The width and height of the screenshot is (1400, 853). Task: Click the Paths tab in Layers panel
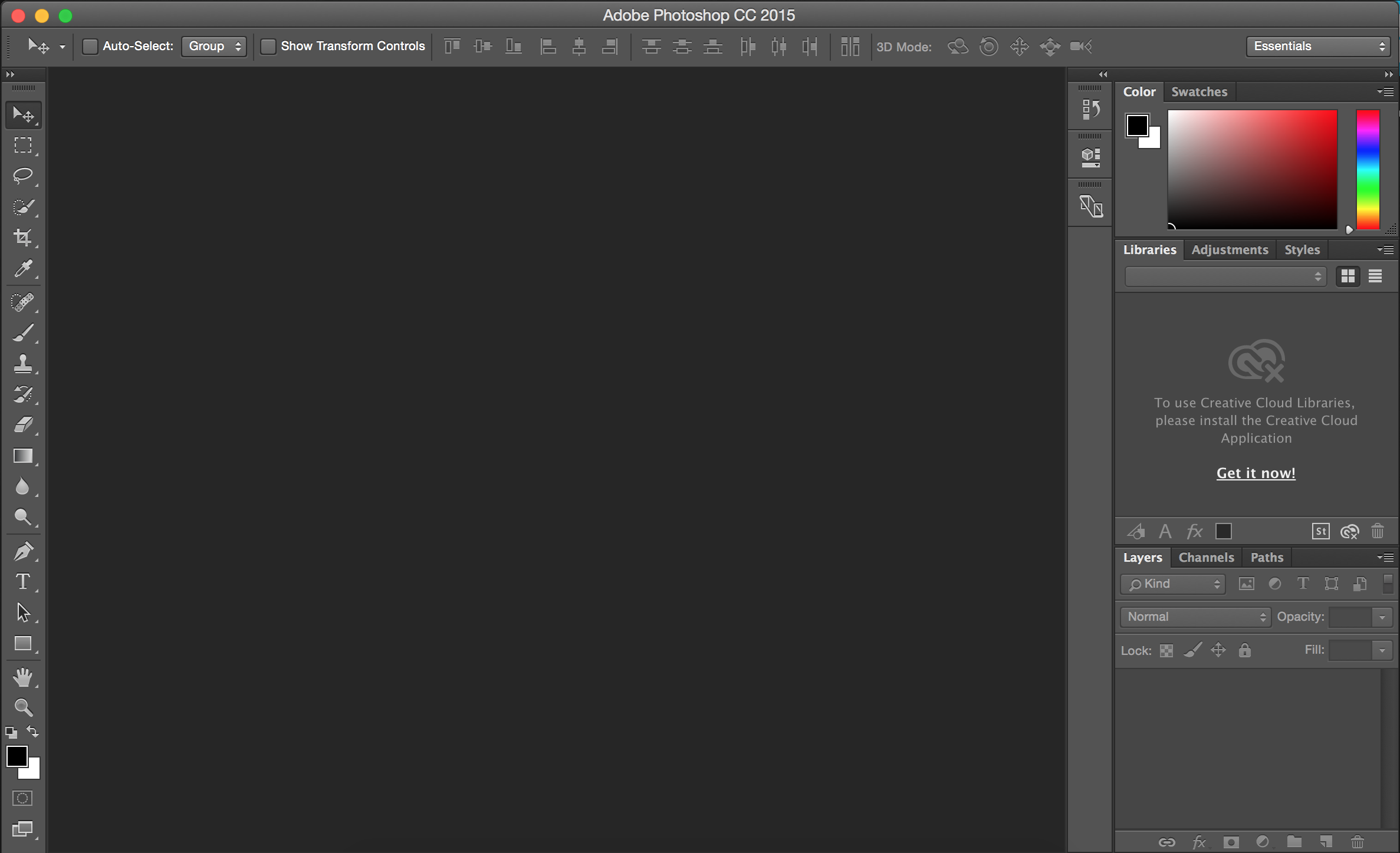(x=1266, y=557)
